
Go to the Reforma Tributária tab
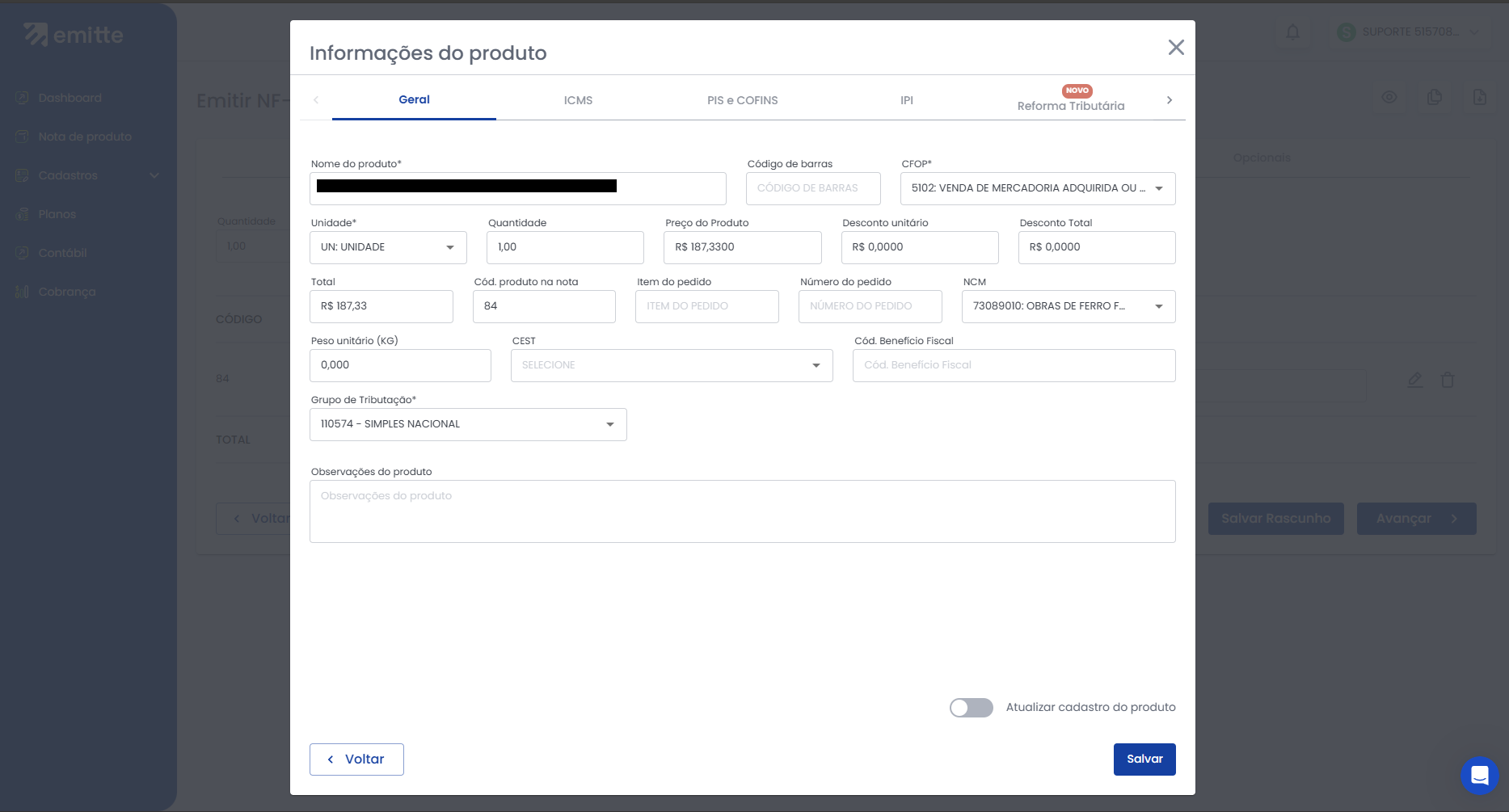click(1070, 105)
